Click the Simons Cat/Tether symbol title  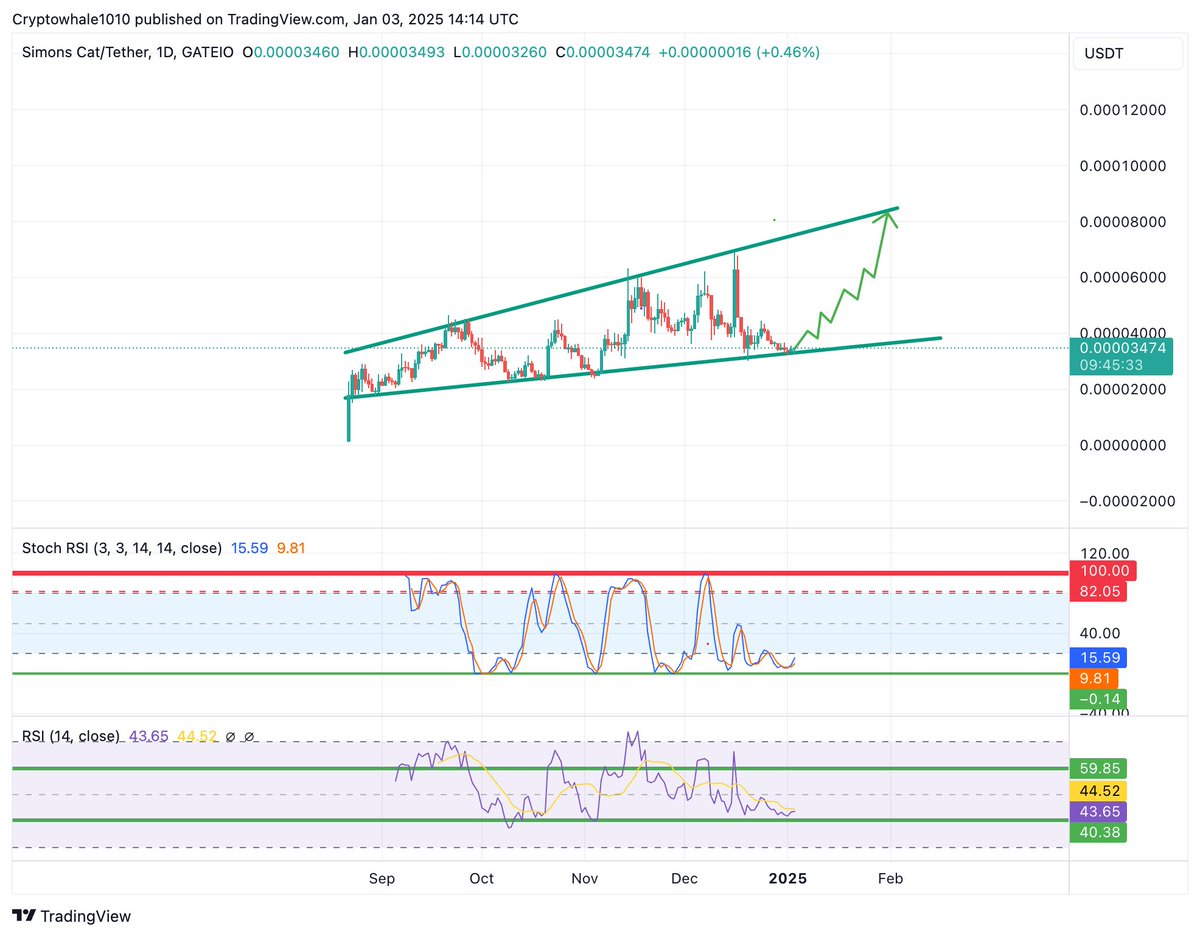82,51
